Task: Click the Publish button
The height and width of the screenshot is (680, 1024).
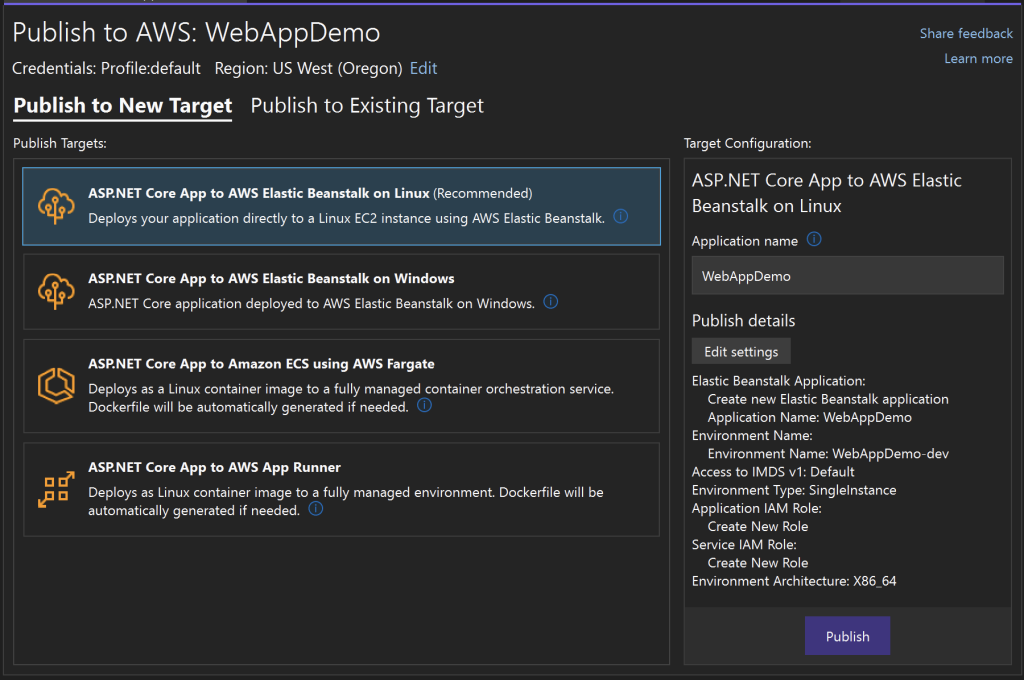Action: [847, 635]
